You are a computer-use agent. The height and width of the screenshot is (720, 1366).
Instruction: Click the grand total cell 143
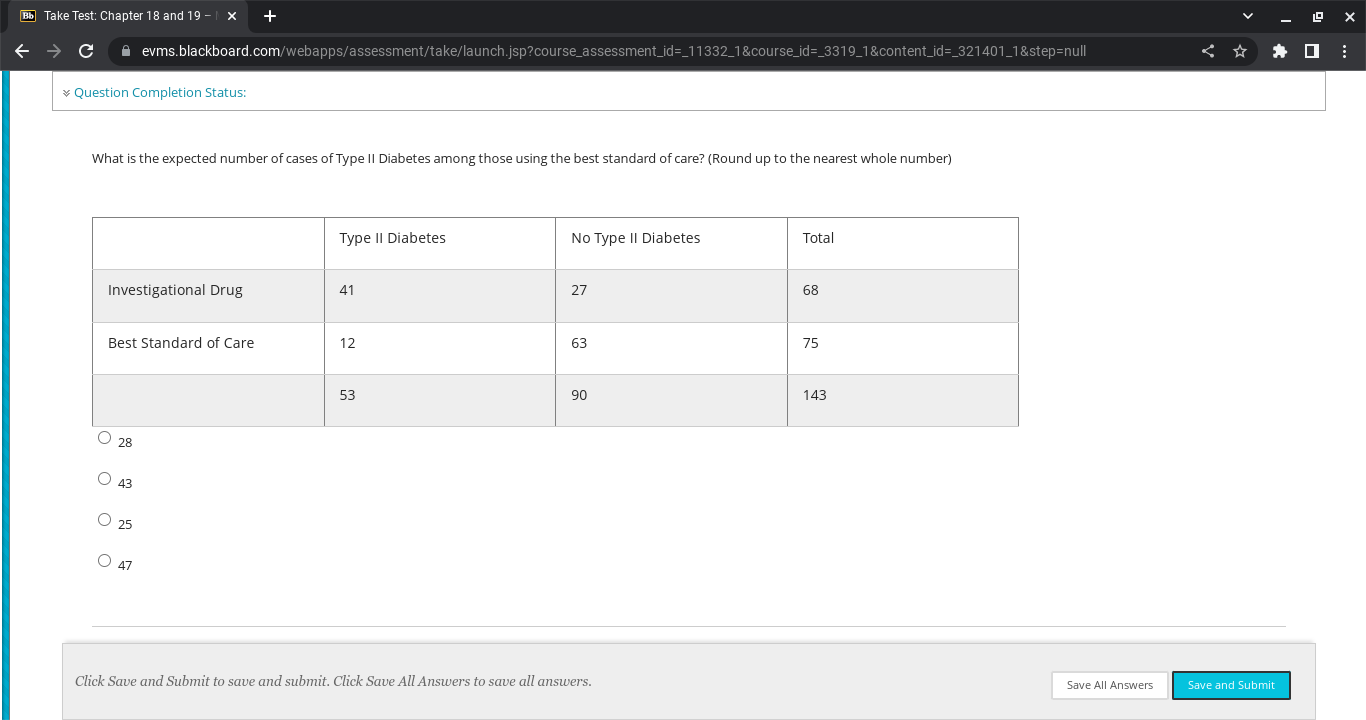click(903, 400)
